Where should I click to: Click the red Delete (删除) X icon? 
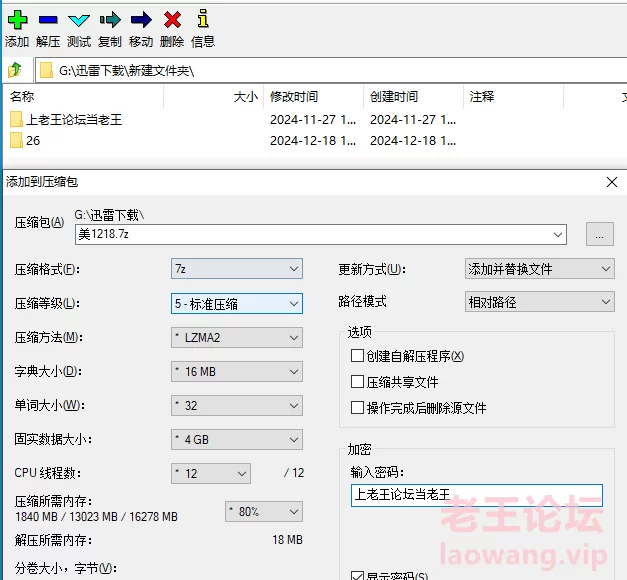[172, 20]
